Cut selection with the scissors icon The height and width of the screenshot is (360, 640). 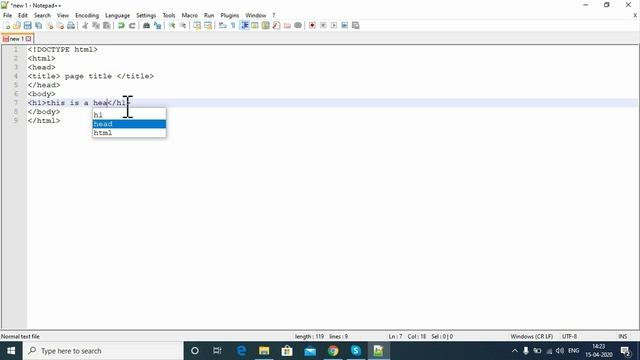85,25
